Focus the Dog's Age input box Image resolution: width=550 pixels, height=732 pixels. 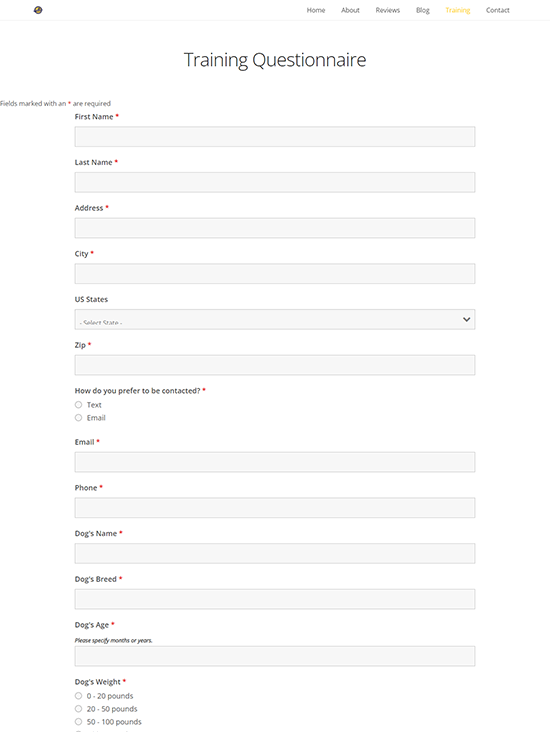coord(275,656)
